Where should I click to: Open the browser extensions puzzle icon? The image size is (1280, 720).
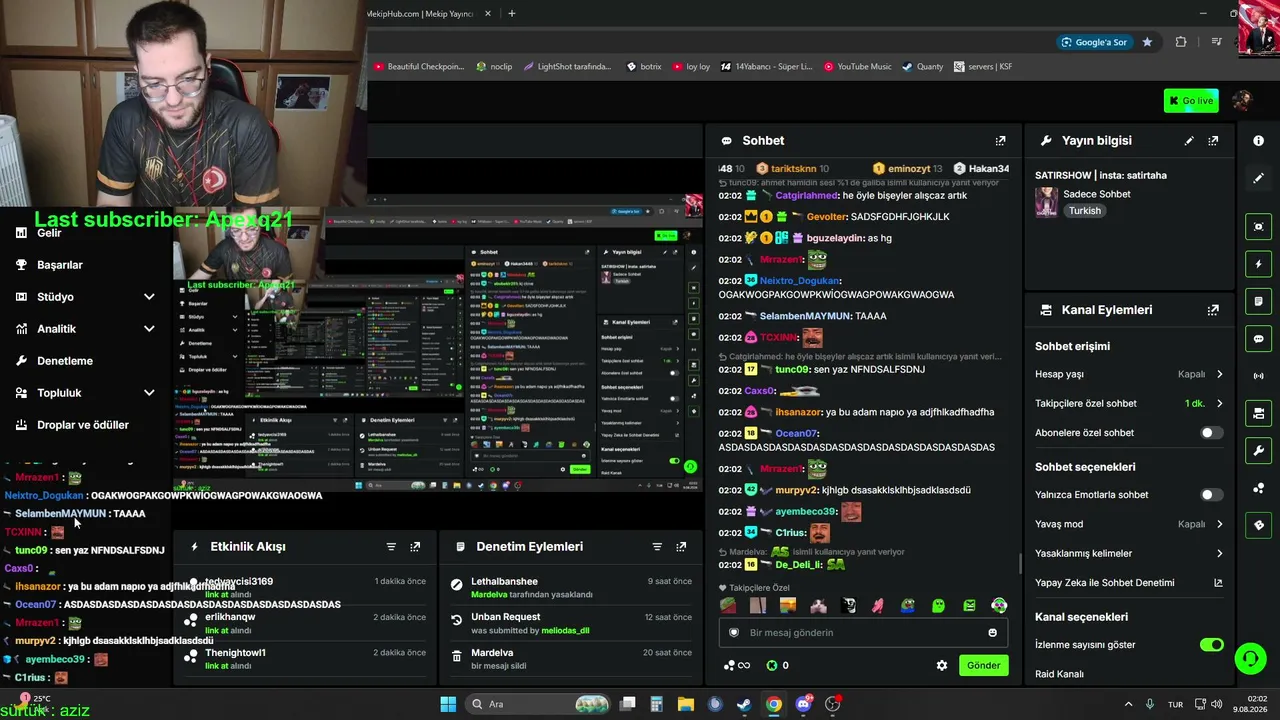coord(1181,42)
